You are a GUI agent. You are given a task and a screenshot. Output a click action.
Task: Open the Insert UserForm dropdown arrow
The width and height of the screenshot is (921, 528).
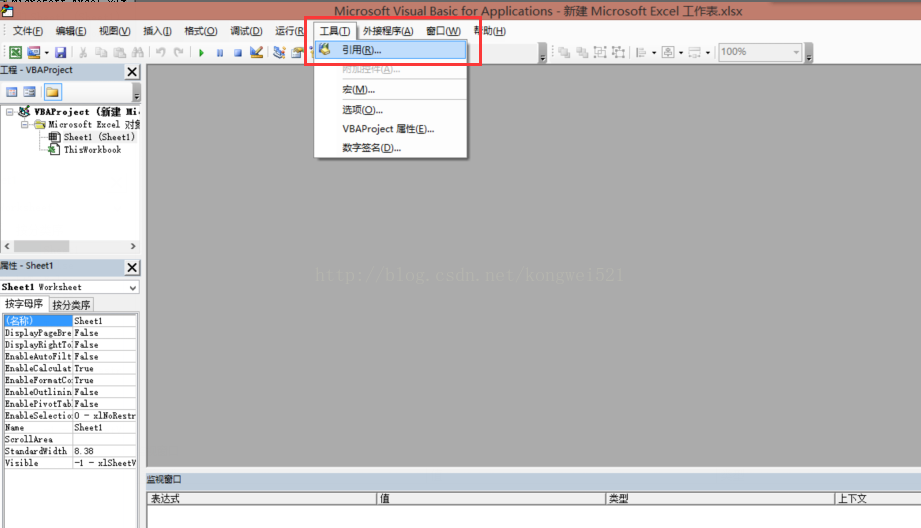point(46,52)
